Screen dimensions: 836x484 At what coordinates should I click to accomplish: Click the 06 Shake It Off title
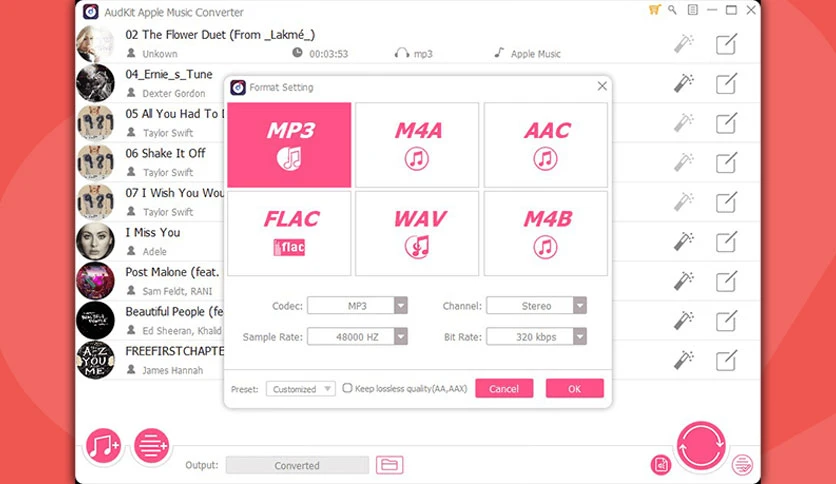(165, 154)
